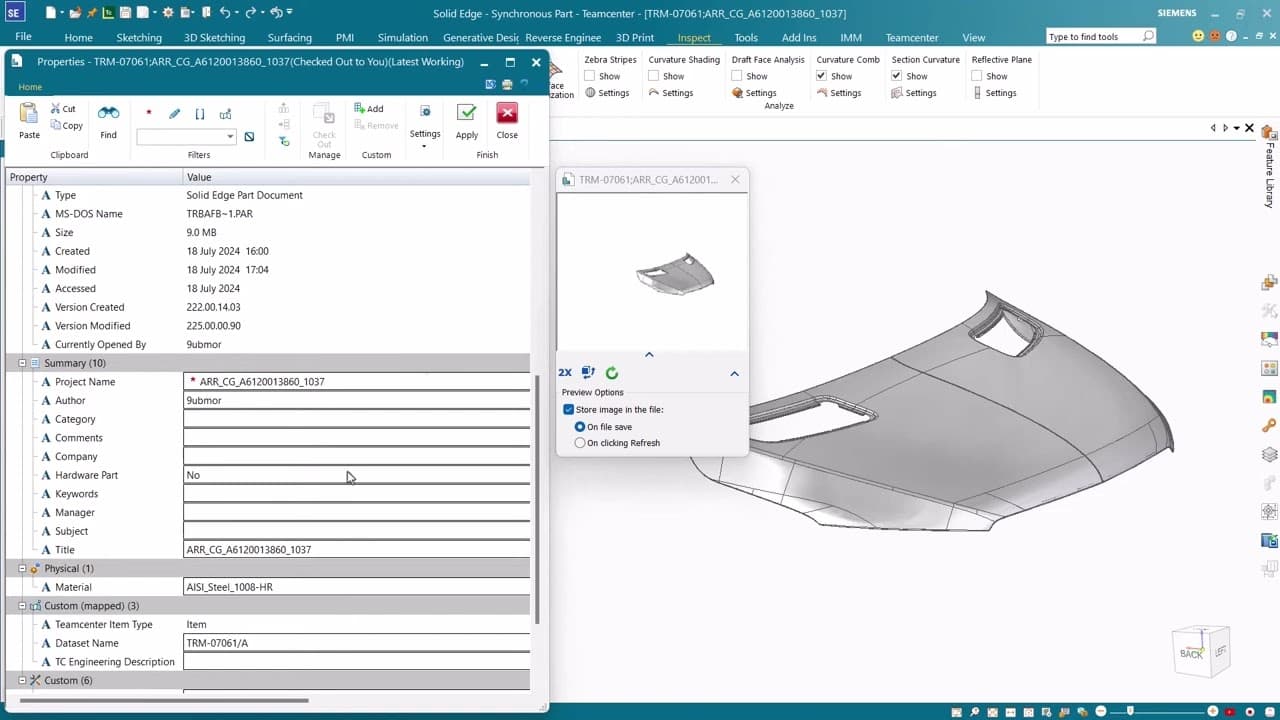Click the preview capture icon next to 2X
1280x720 pixels.
[x=588, y=373]
